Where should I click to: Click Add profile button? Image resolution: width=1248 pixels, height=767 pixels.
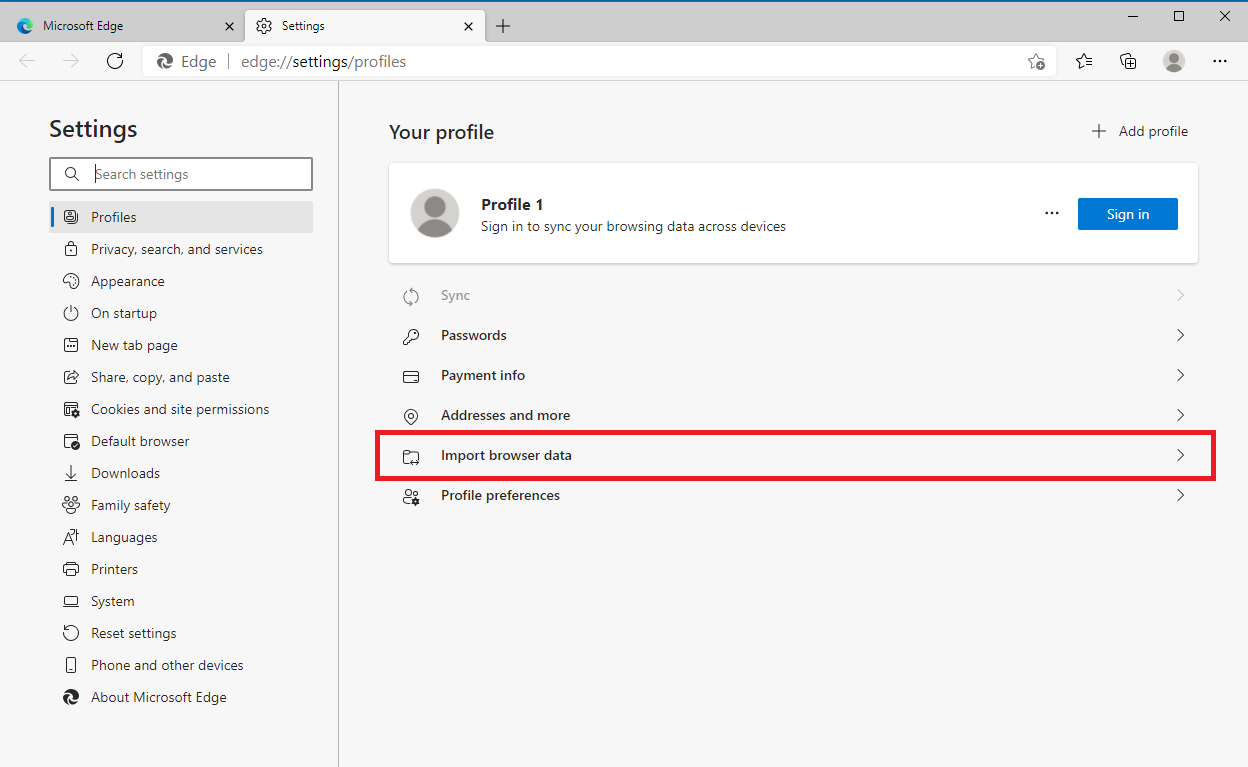tap(1140, 131)
